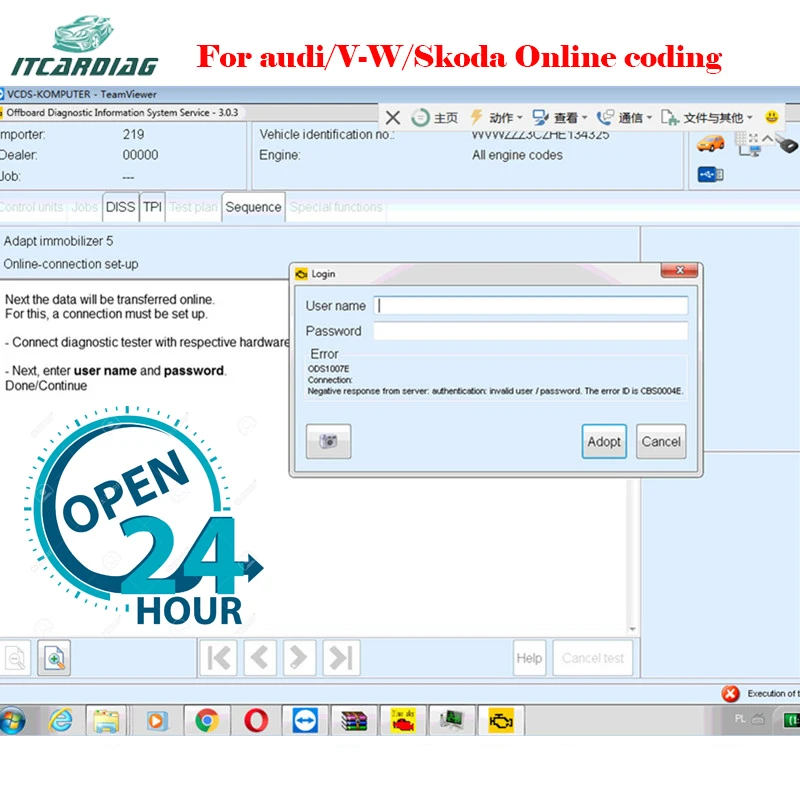Image resolution: width=800 pixels, height=800 pixels.
Task: Open File Explorer from taskbar
Action: (x=106, y=721)
